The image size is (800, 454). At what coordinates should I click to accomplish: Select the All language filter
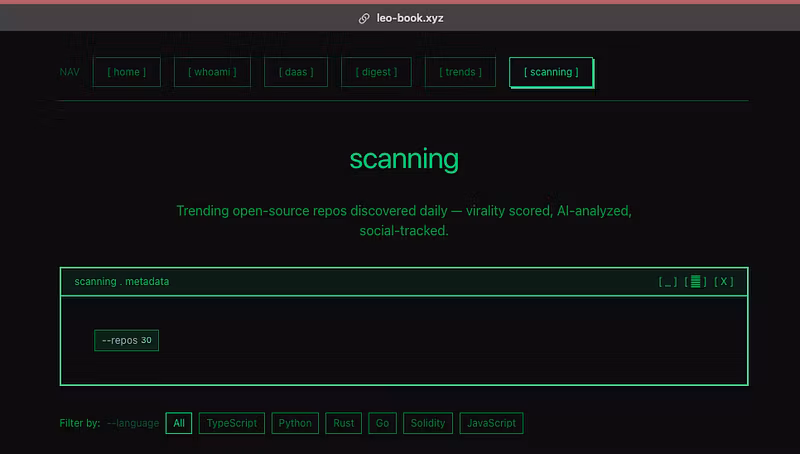point(179,423)
